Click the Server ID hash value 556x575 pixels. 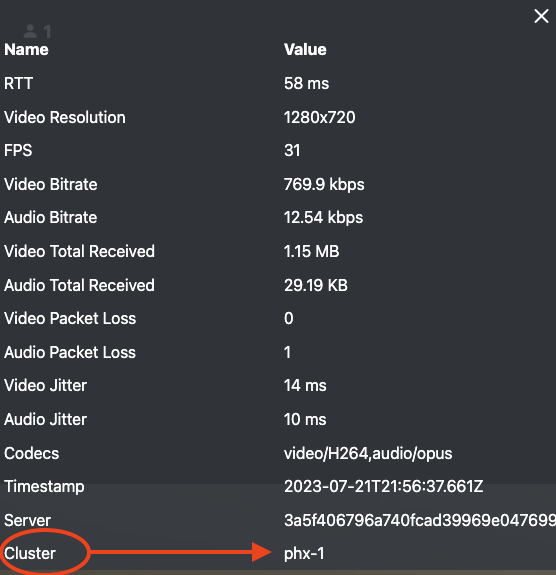pos(420,520)
